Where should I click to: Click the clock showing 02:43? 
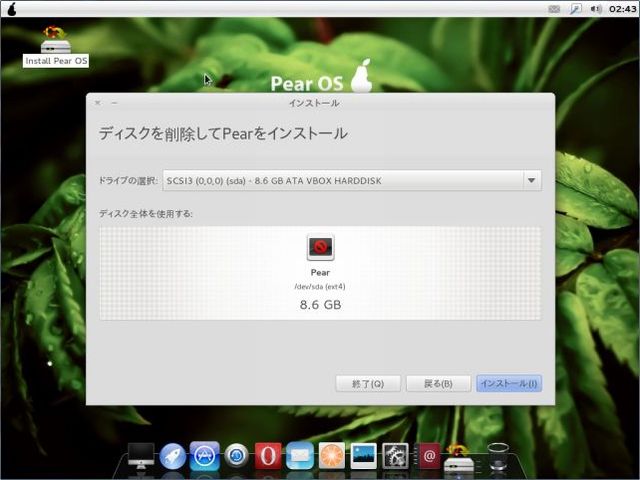click(x=621, y=8)
